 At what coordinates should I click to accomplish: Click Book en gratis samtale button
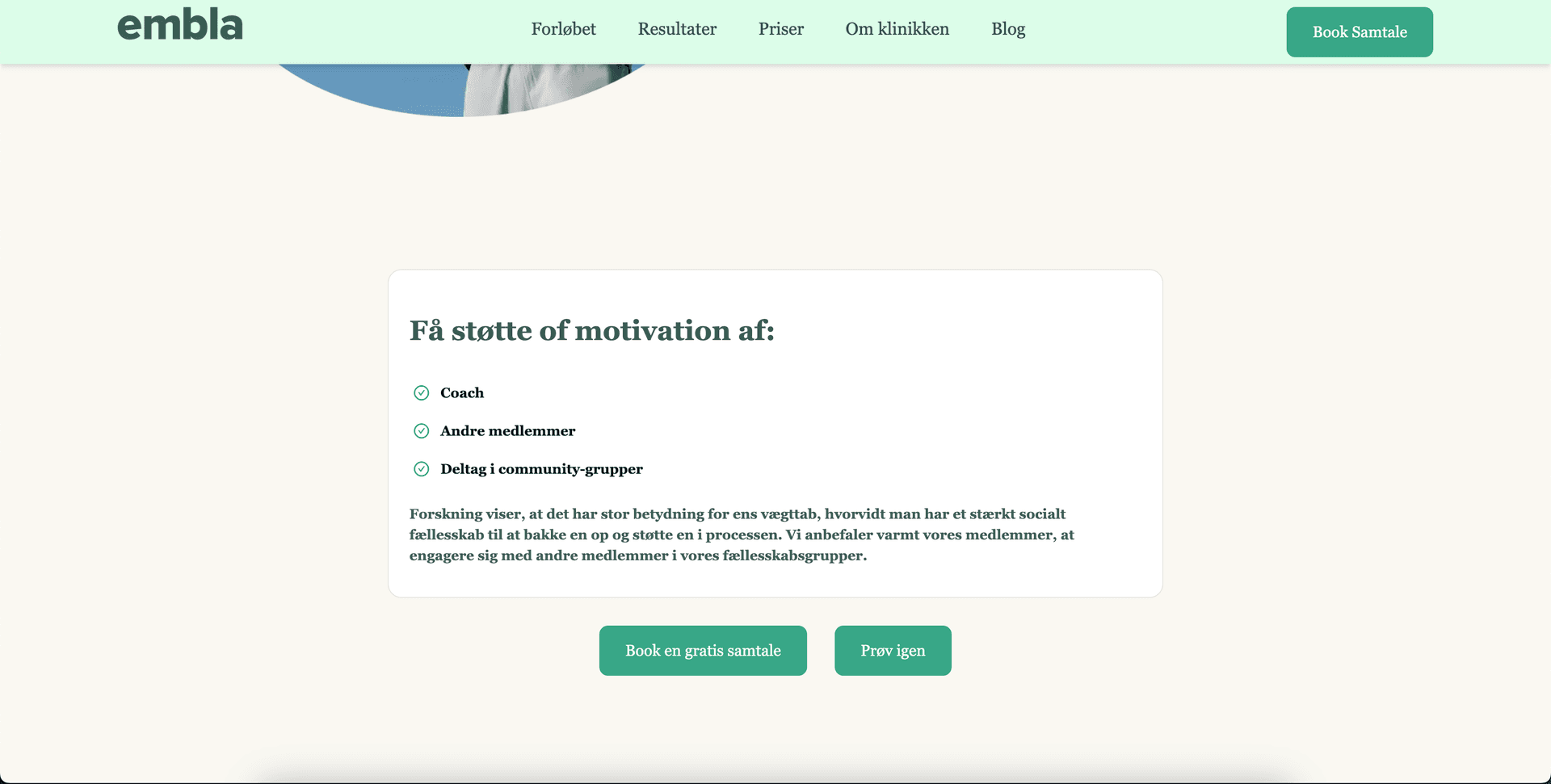703,651
